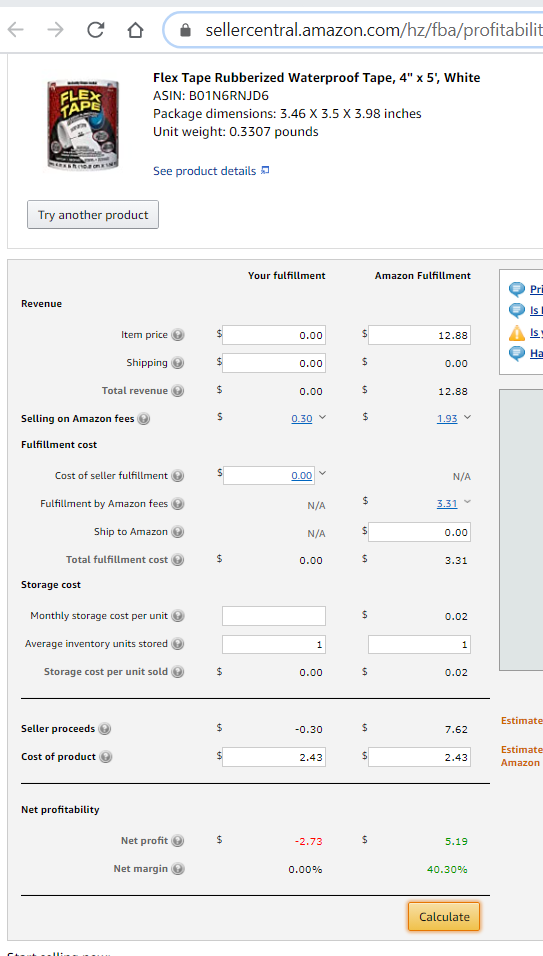Click the -2.73 net profit value
543x956 pixels.
[308, 841]
